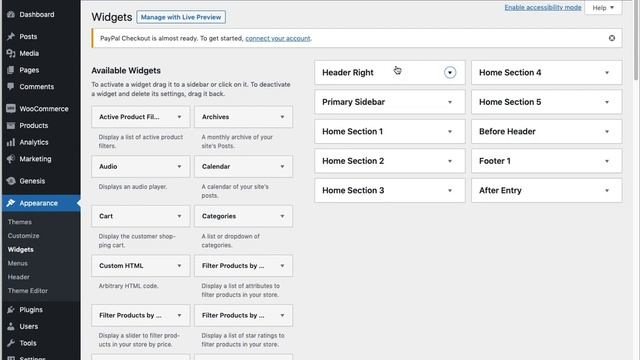Image resolution: width=640 pixels, height=360 pixels.
Task: Click the Marketing megaphone icon
Action: click(11, 159)
